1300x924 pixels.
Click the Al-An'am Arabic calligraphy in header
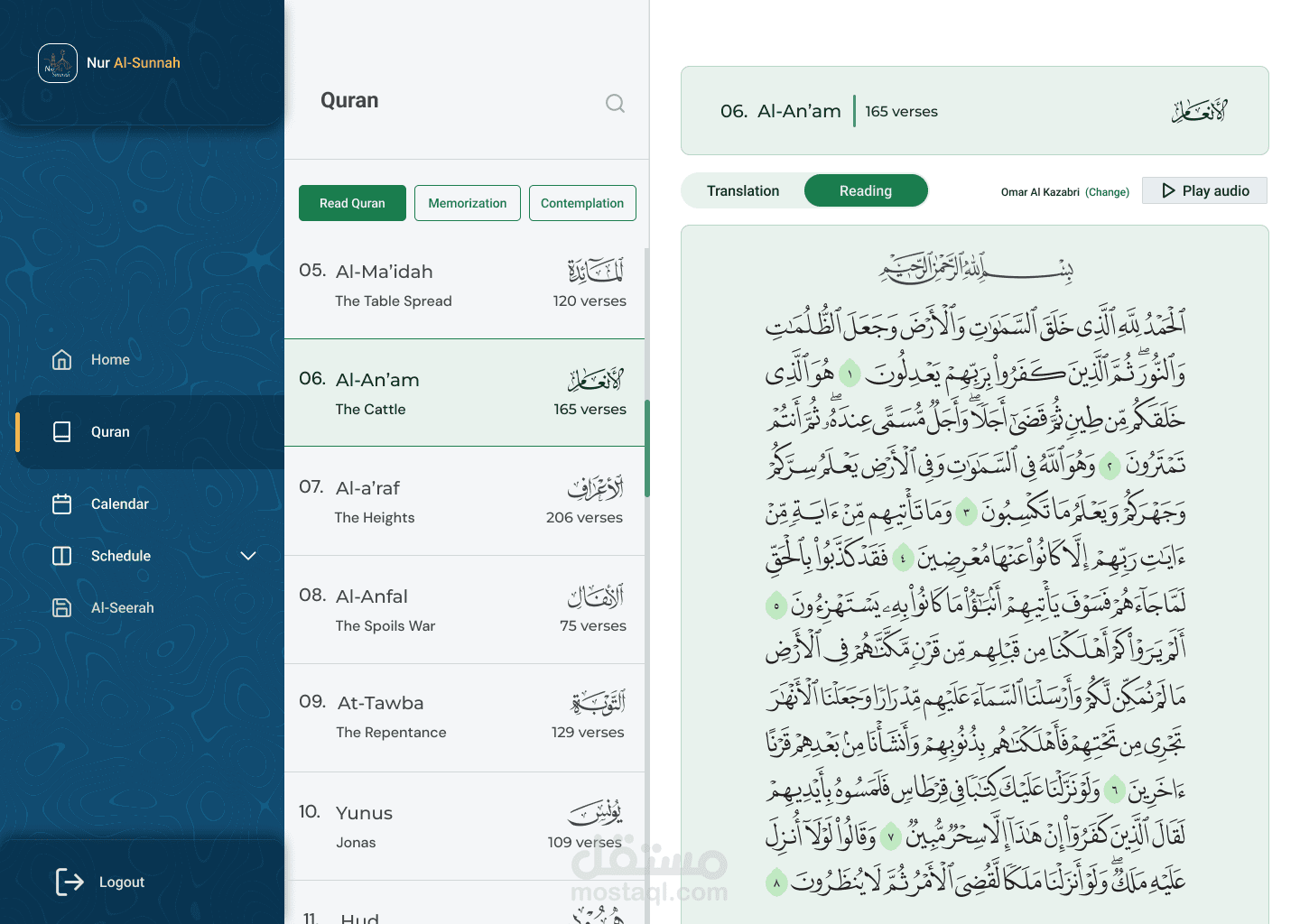click(x=1200, y=111)
